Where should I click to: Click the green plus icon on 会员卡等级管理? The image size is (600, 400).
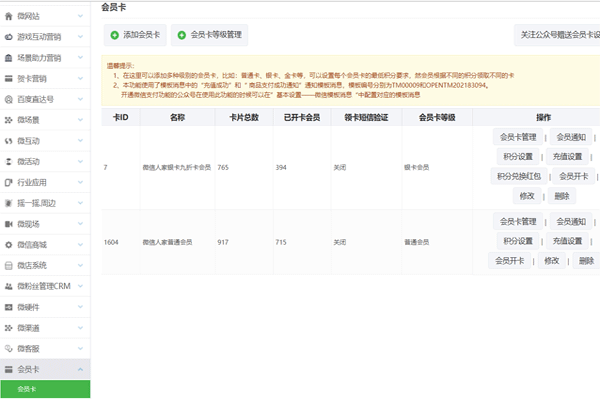click(x=182, y=35)
